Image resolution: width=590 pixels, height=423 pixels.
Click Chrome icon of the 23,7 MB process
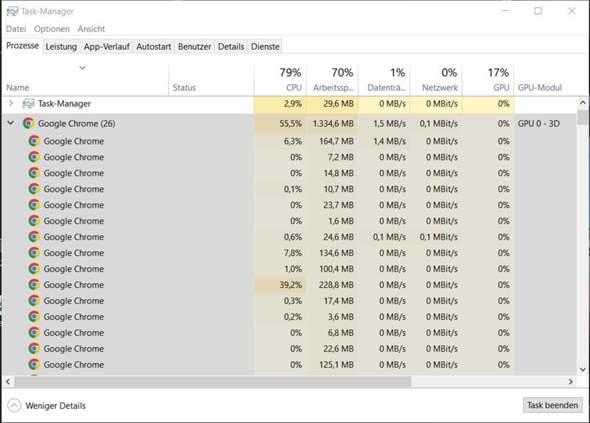34,205
